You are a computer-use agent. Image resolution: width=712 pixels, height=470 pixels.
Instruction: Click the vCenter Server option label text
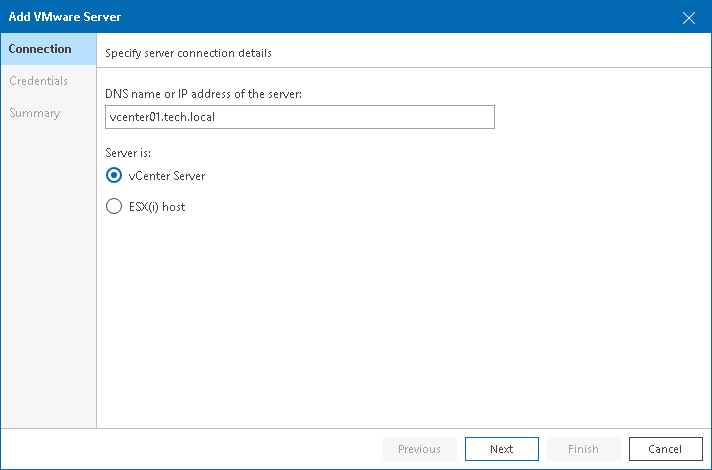click(167, 176)
